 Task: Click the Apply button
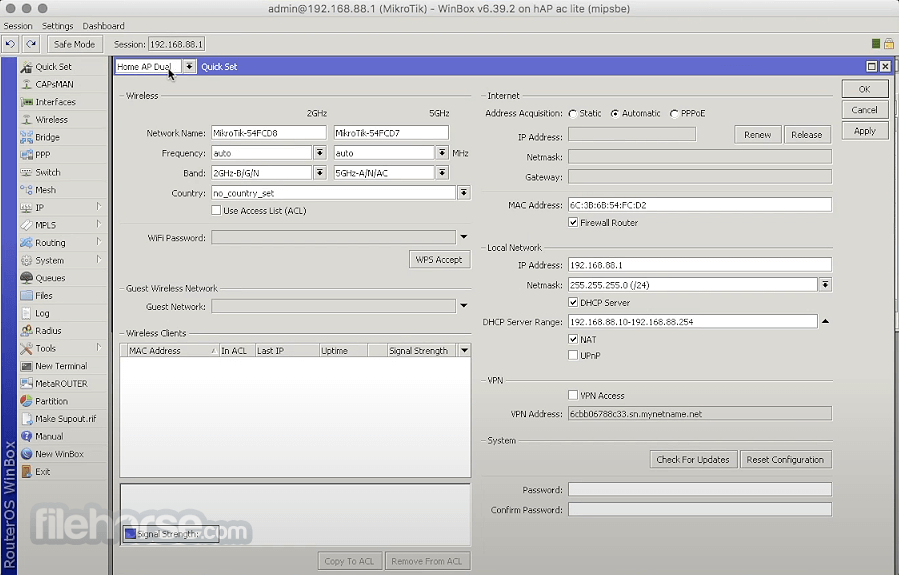click(x=865, y=131)
